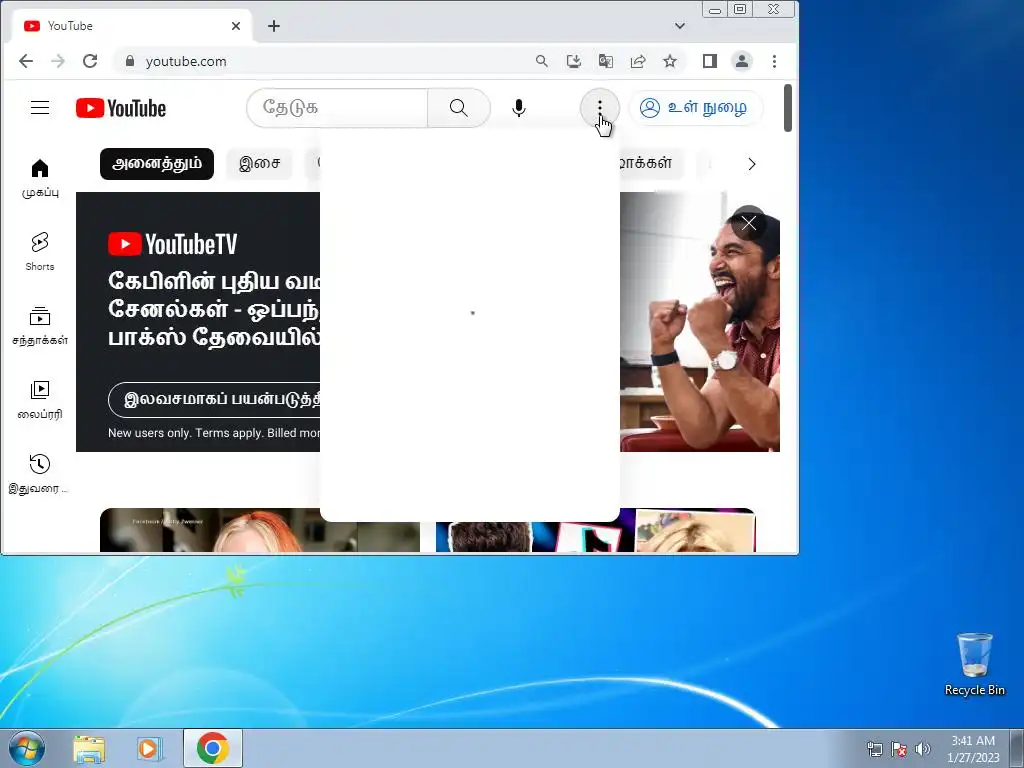Image resolution: width=1024 pixels, height=768 pixels.
Task: Open a new tab with plus button
Action: 274,26
